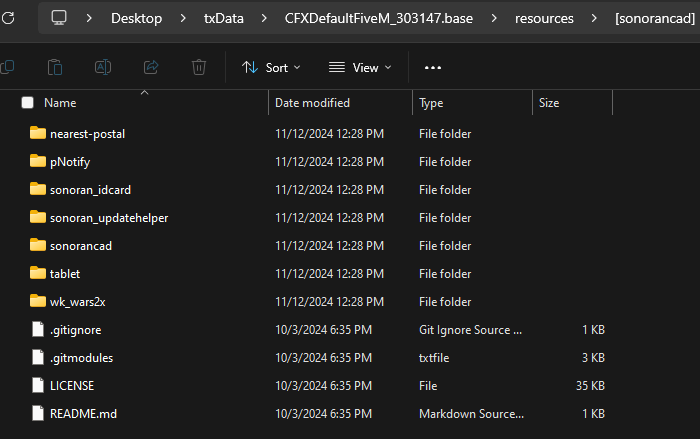
Task: Go to CFXDefaultFiveM_303147.base breadcrumb
Action: pyautogui.click(x=379, y=18)
